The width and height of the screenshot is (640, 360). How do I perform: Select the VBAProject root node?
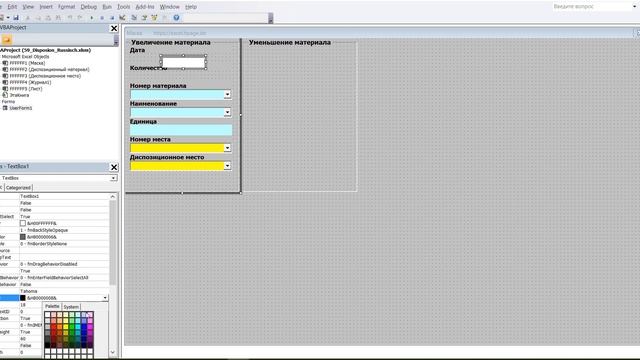pyautogui.click(x=46, y=50)
